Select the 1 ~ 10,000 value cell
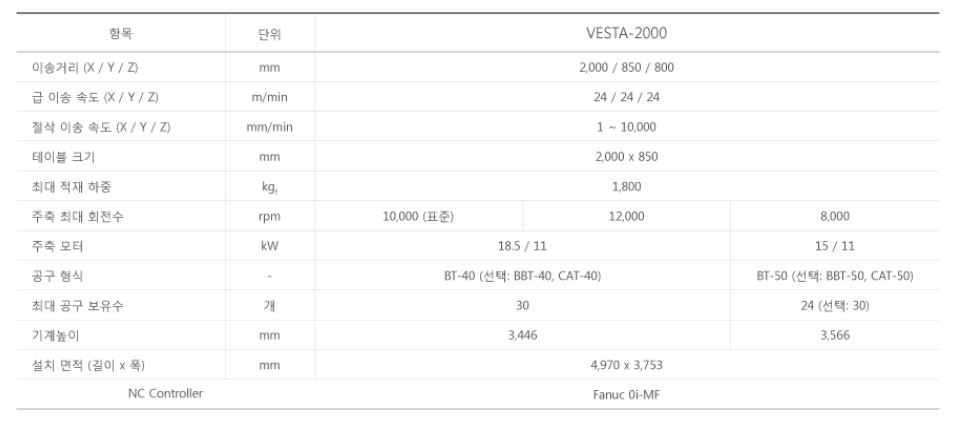The width and height of the screenshot is (970, 423). tap(626, 127)
